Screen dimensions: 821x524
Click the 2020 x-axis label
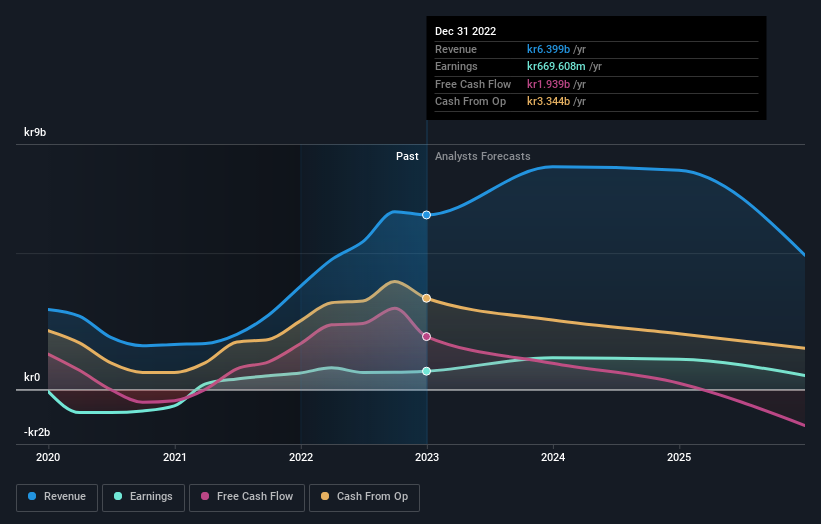point(48,458)
